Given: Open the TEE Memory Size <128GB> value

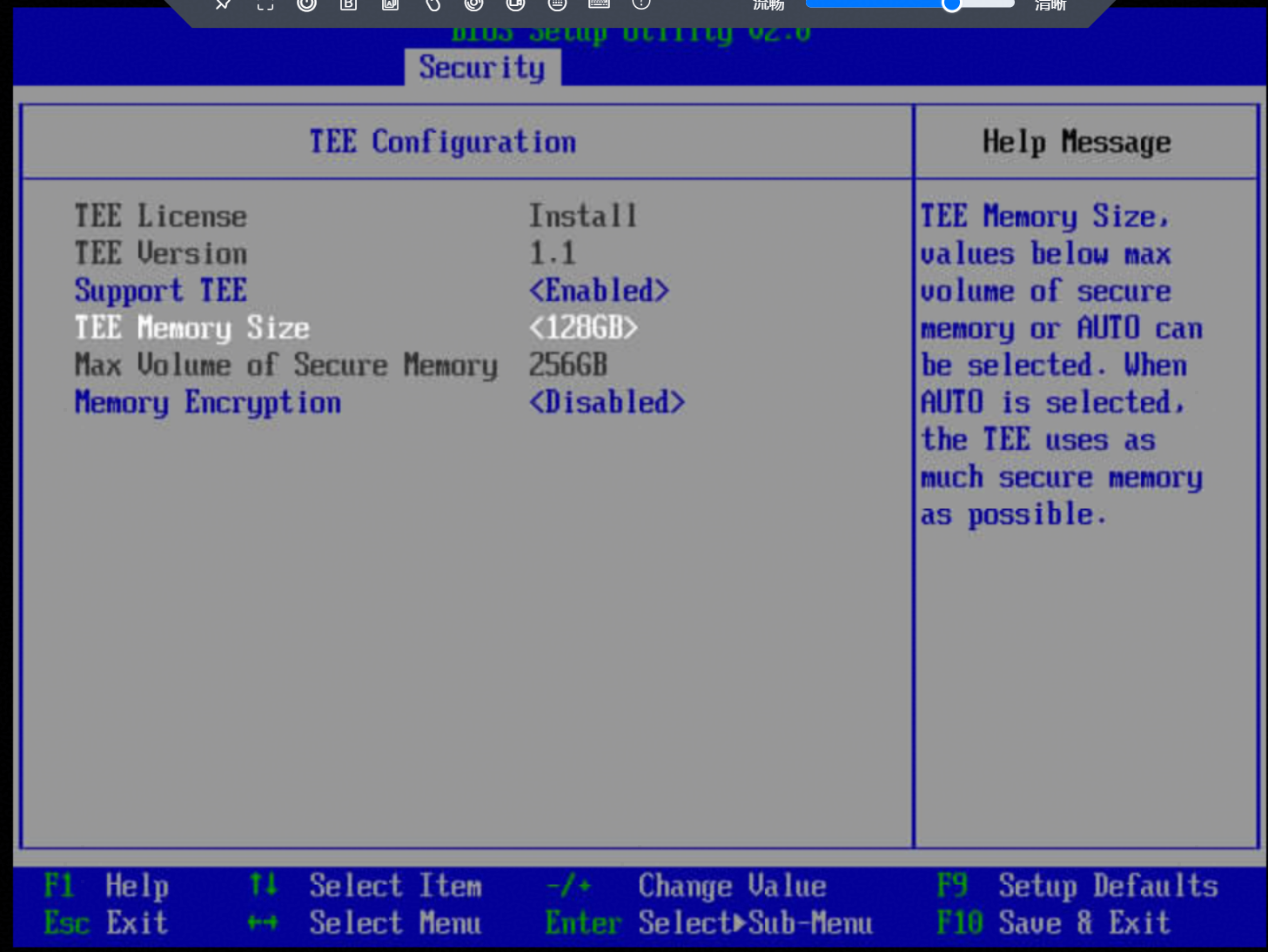Looking at the screenshot, I should [x=583, y=328].
